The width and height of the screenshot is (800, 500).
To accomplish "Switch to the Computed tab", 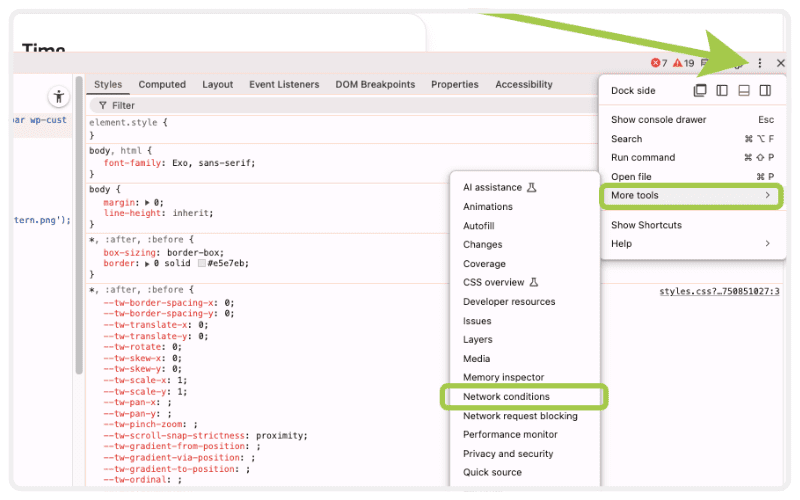I will (162, 84).
